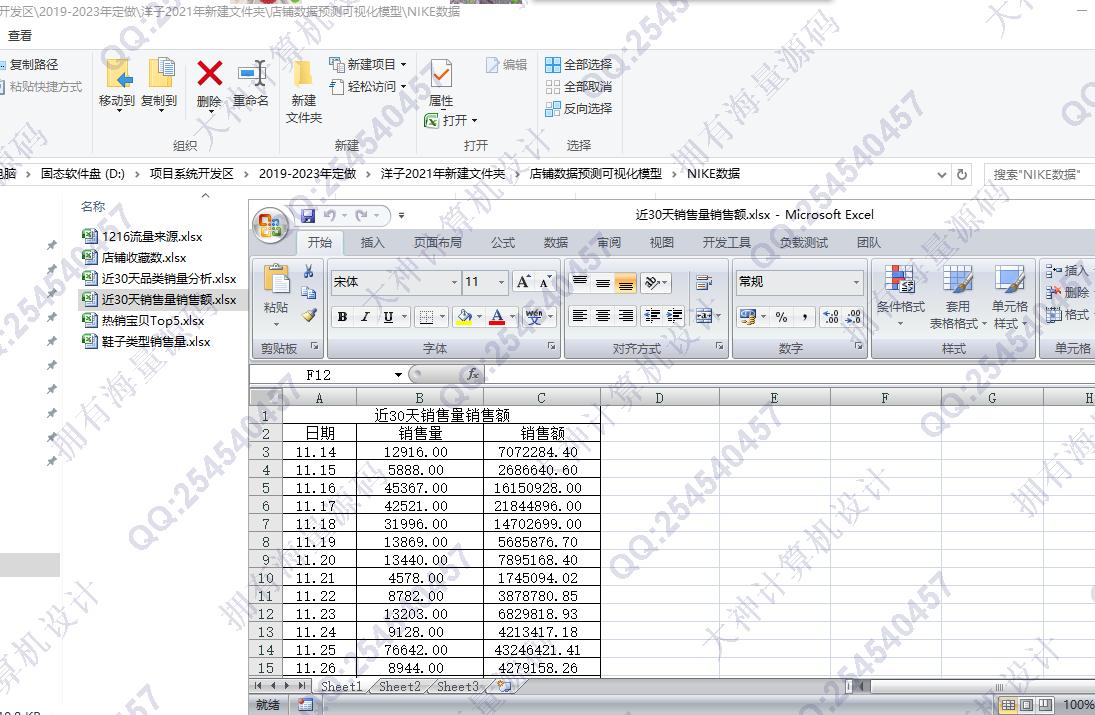1095x715 pixels.
Task: Click 复制路径 in Explorer ribbon
Action: (x=29, y=64)
